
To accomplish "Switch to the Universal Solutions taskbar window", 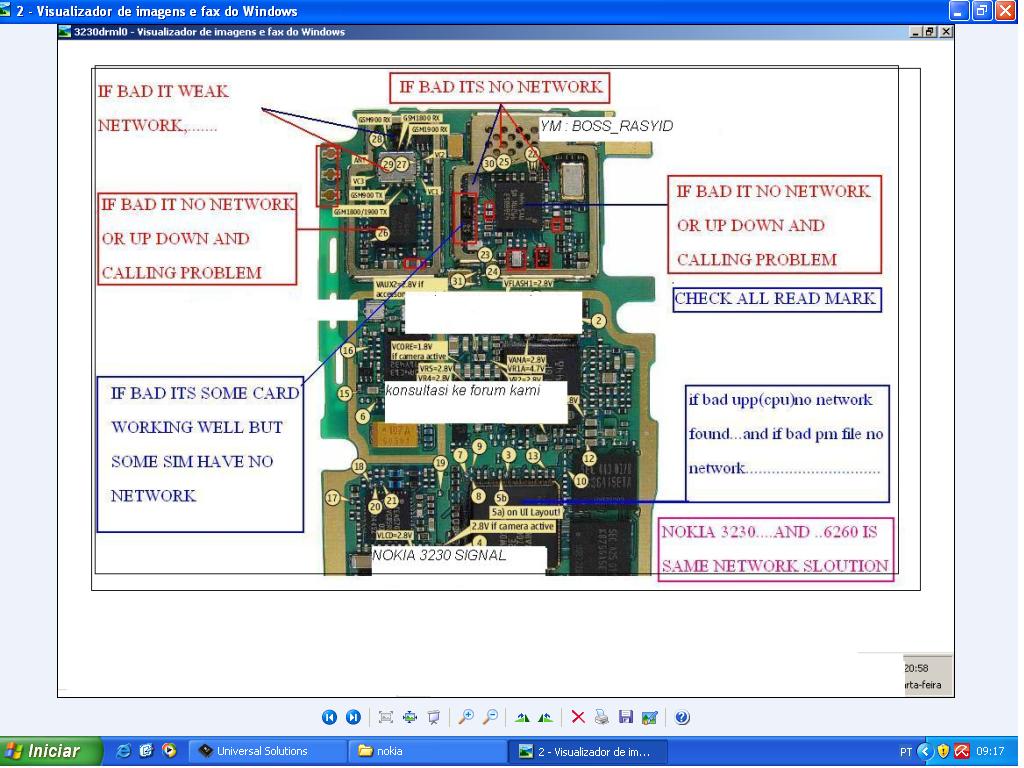I will pyautogui.click(x=267, y=751).
